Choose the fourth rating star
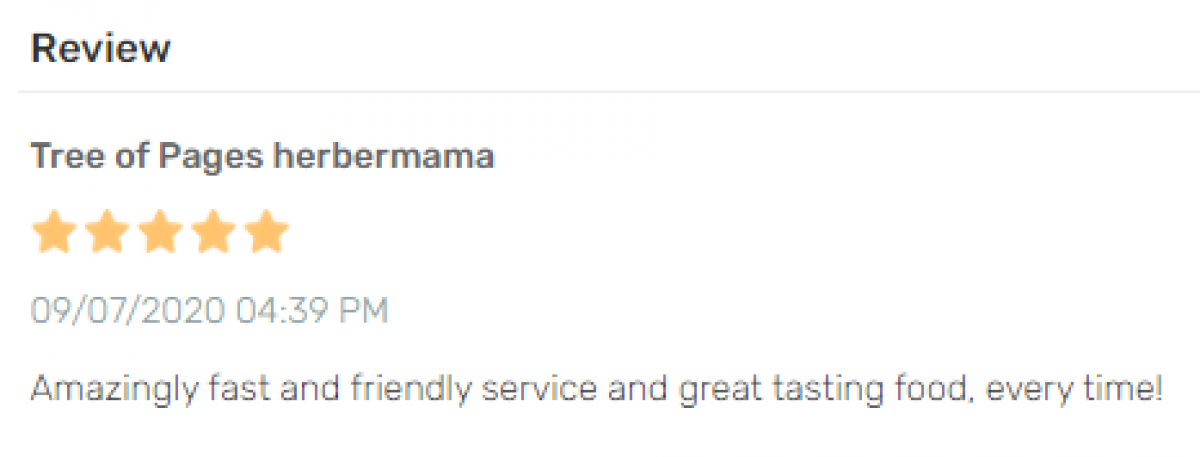 (x=213, y=233)
